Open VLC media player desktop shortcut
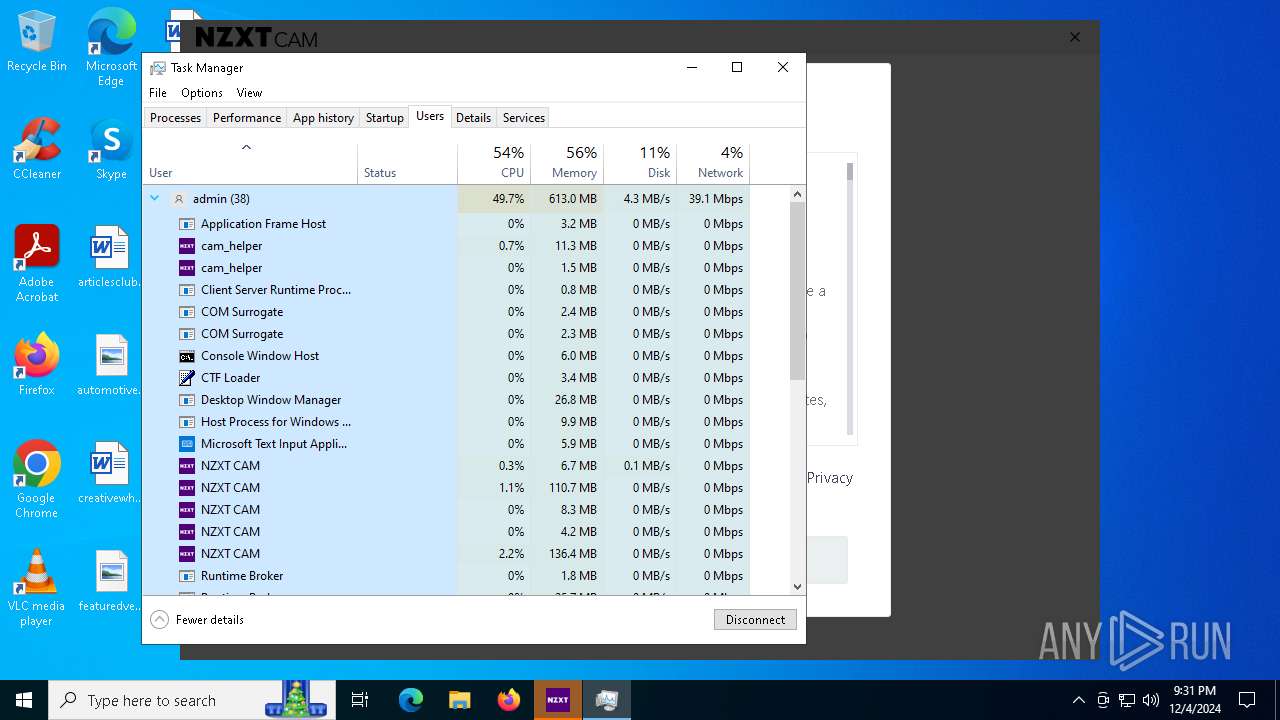This screenshot has height=720, width=1280. click(x=37, y=588)
